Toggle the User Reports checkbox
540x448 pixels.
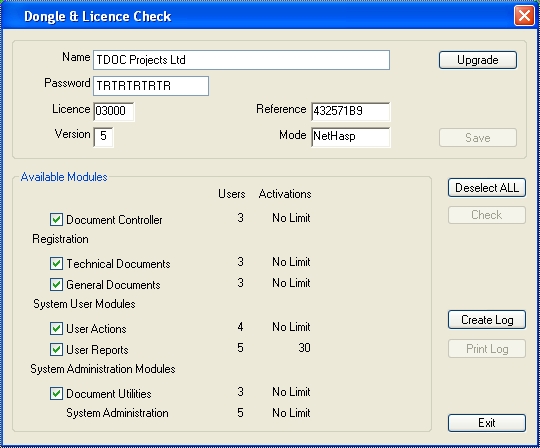pos(56,350)
